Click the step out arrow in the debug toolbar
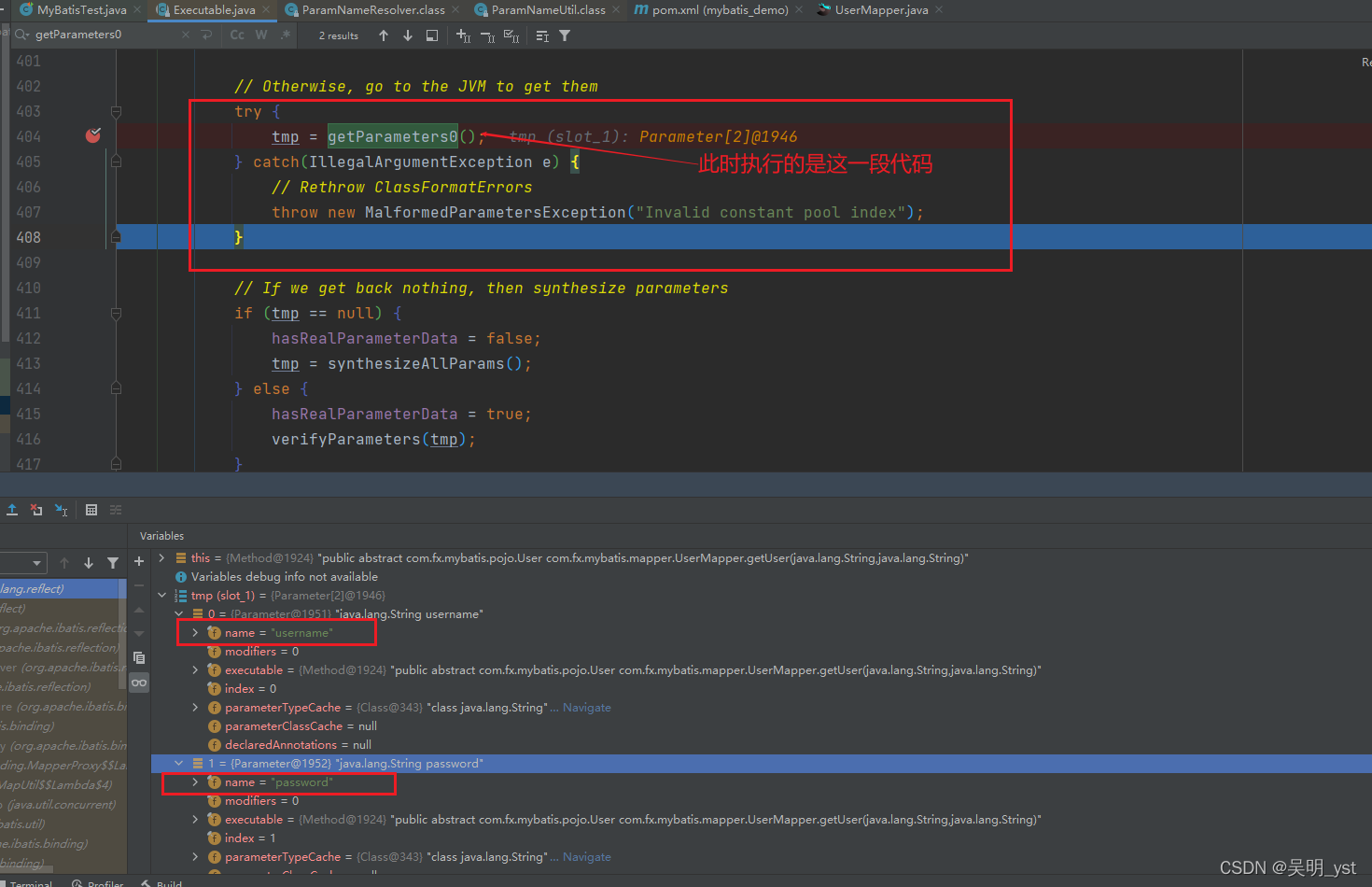The image size is (1372, 887). 12,510
